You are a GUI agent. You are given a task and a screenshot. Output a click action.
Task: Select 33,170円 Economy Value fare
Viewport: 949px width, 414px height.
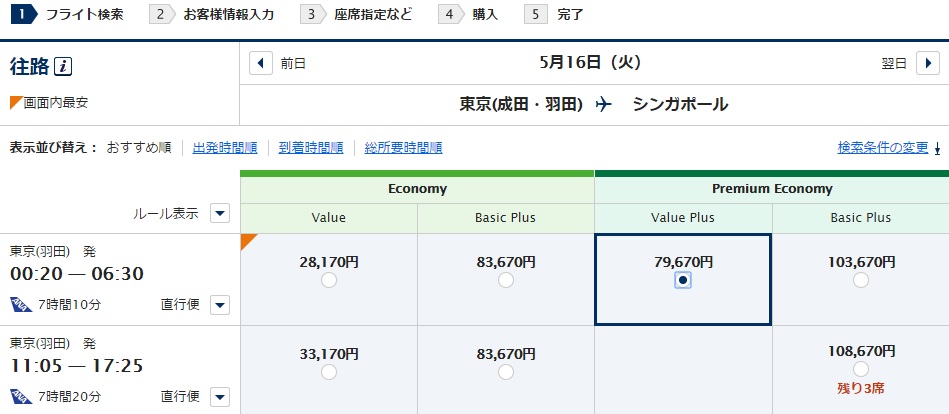coord(329,372)
